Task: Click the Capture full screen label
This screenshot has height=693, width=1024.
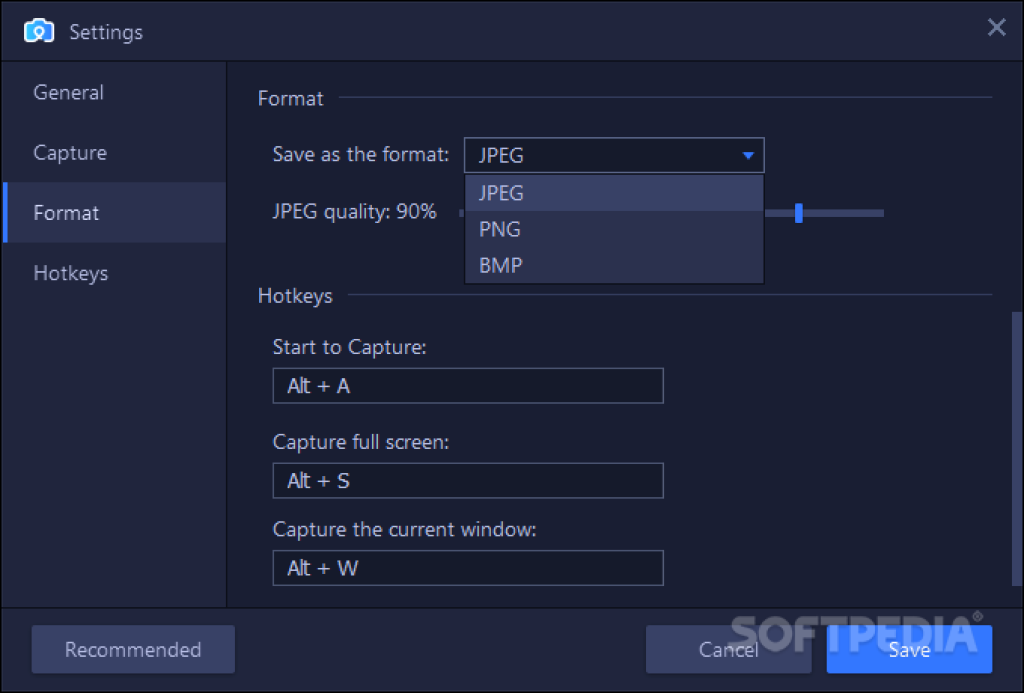Action: [x=360, y=442]
